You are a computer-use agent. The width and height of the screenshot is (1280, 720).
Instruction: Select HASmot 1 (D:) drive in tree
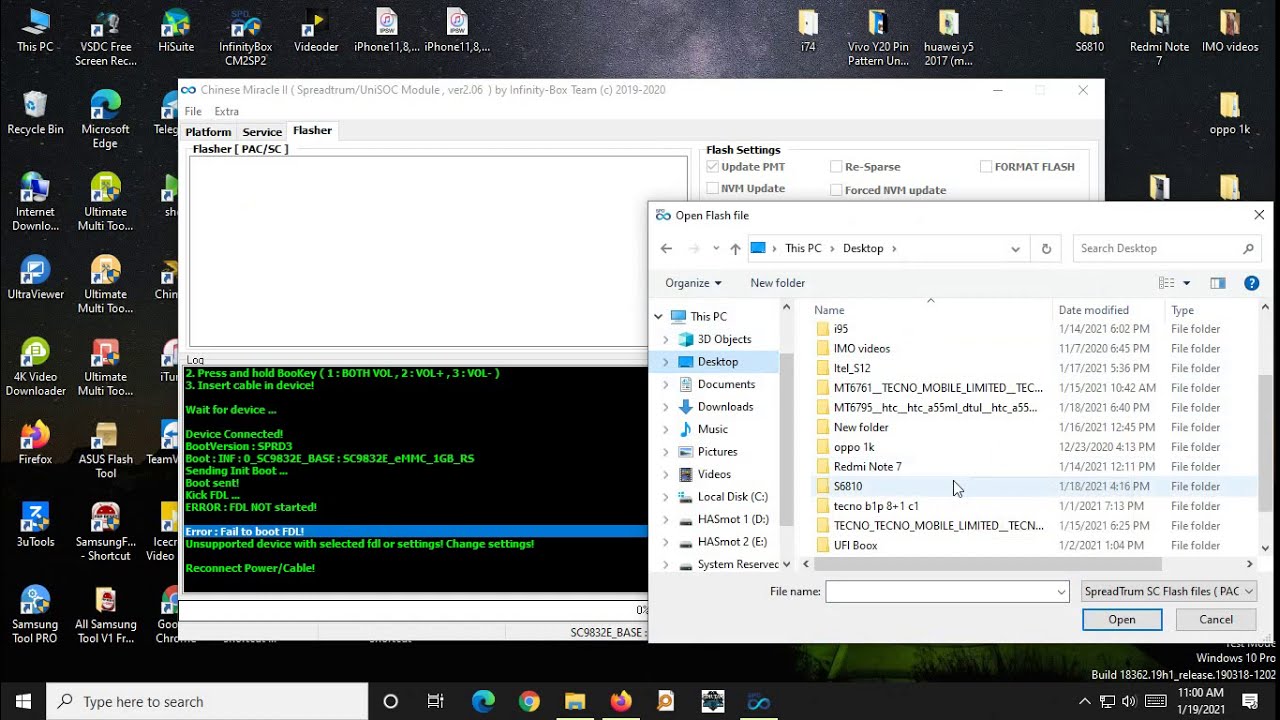pyautogui.click(x=733, y=520)
